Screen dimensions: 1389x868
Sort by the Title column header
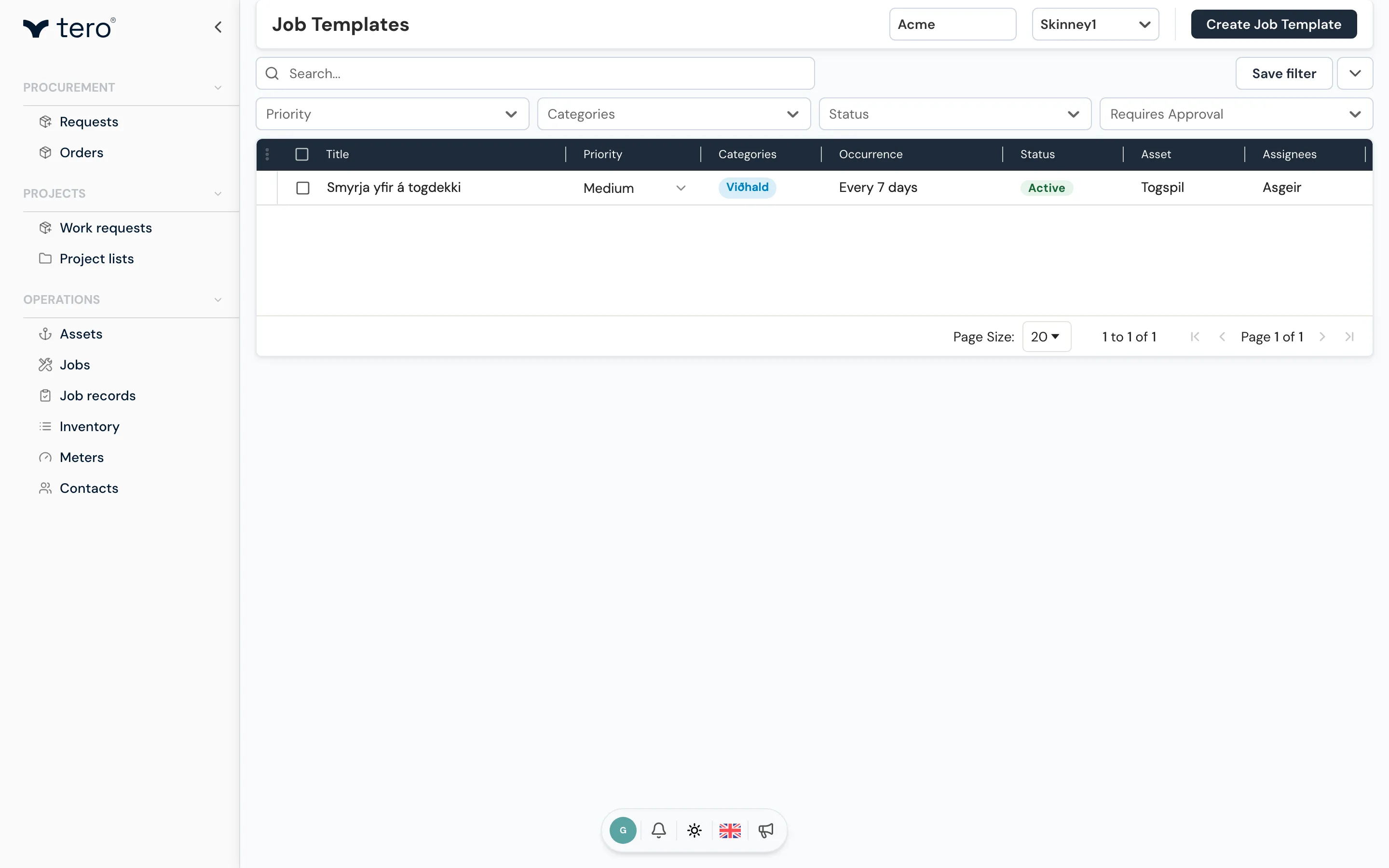tap(338, 154)
